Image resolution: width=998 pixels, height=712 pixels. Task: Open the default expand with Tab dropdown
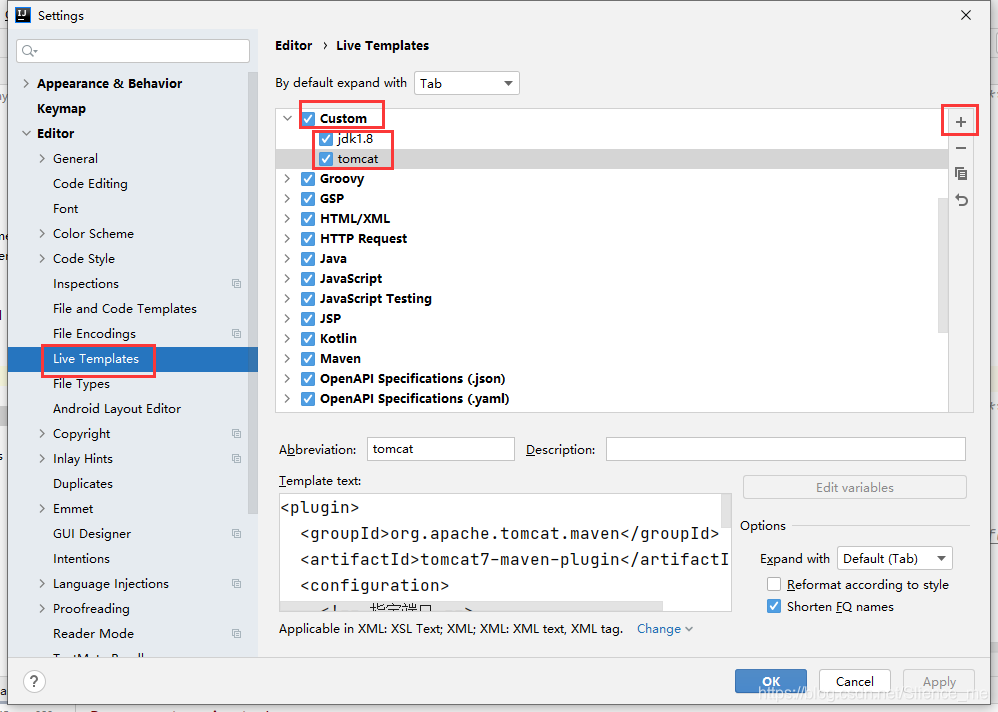pyautogui.click(x=467, y=83)
